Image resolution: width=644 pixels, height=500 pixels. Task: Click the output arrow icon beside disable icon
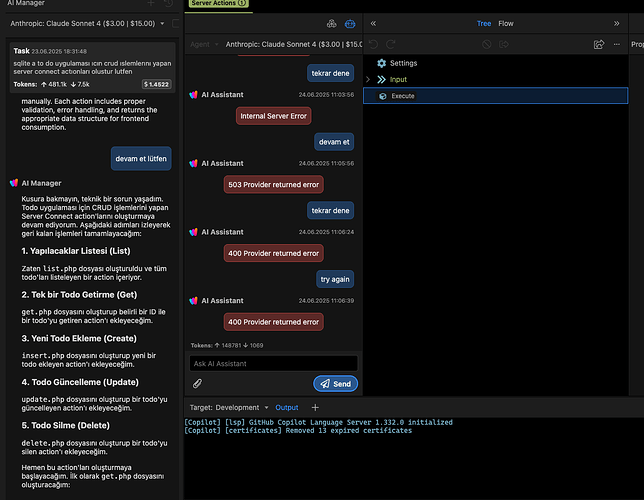504,44
